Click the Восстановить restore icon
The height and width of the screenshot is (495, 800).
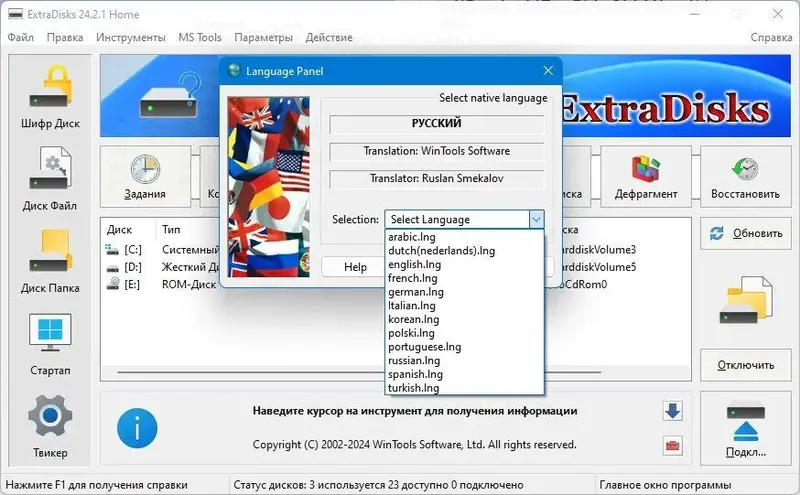[745, 168]
